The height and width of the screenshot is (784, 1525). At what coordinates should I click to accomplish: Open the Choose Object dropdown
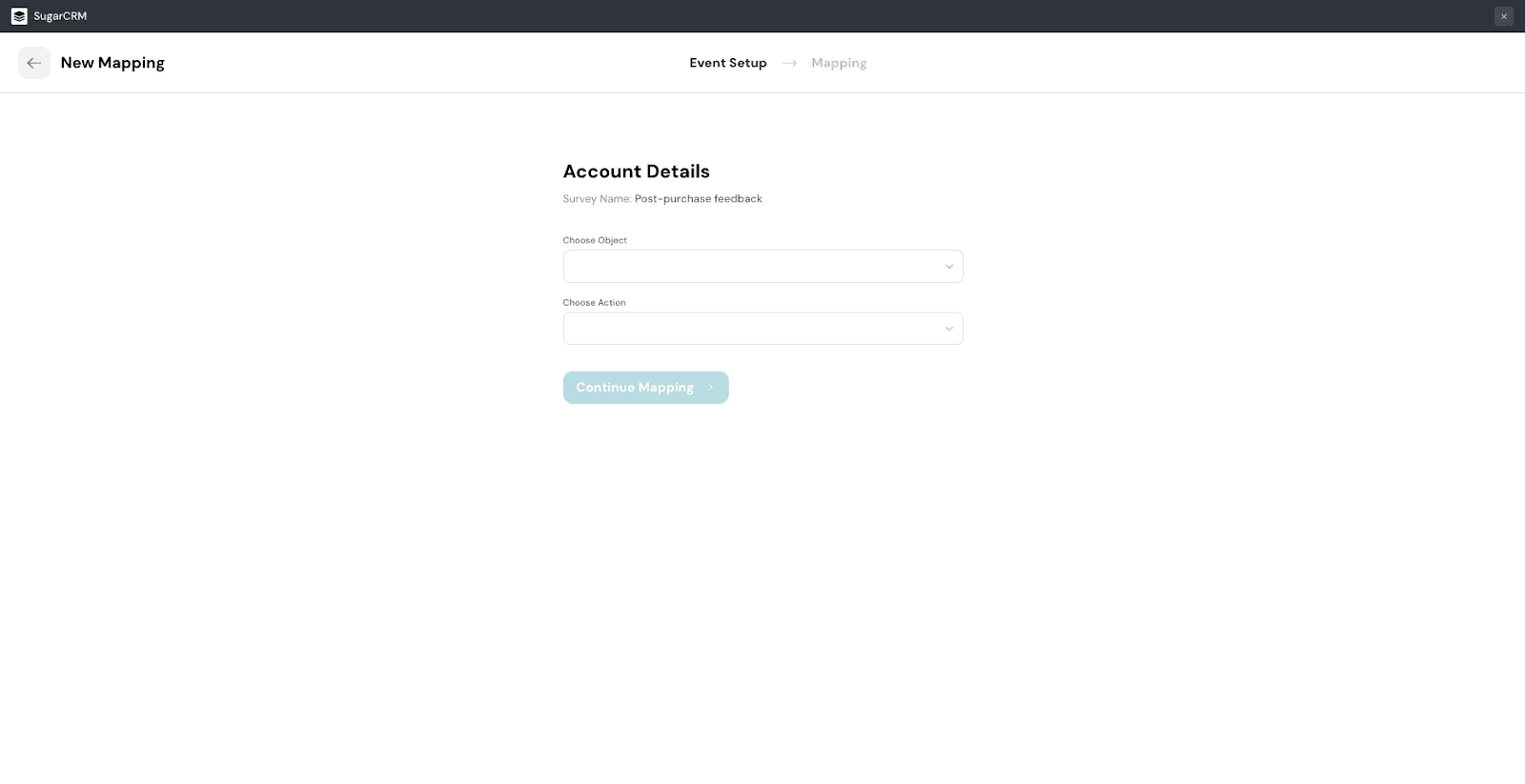(753, 267)
